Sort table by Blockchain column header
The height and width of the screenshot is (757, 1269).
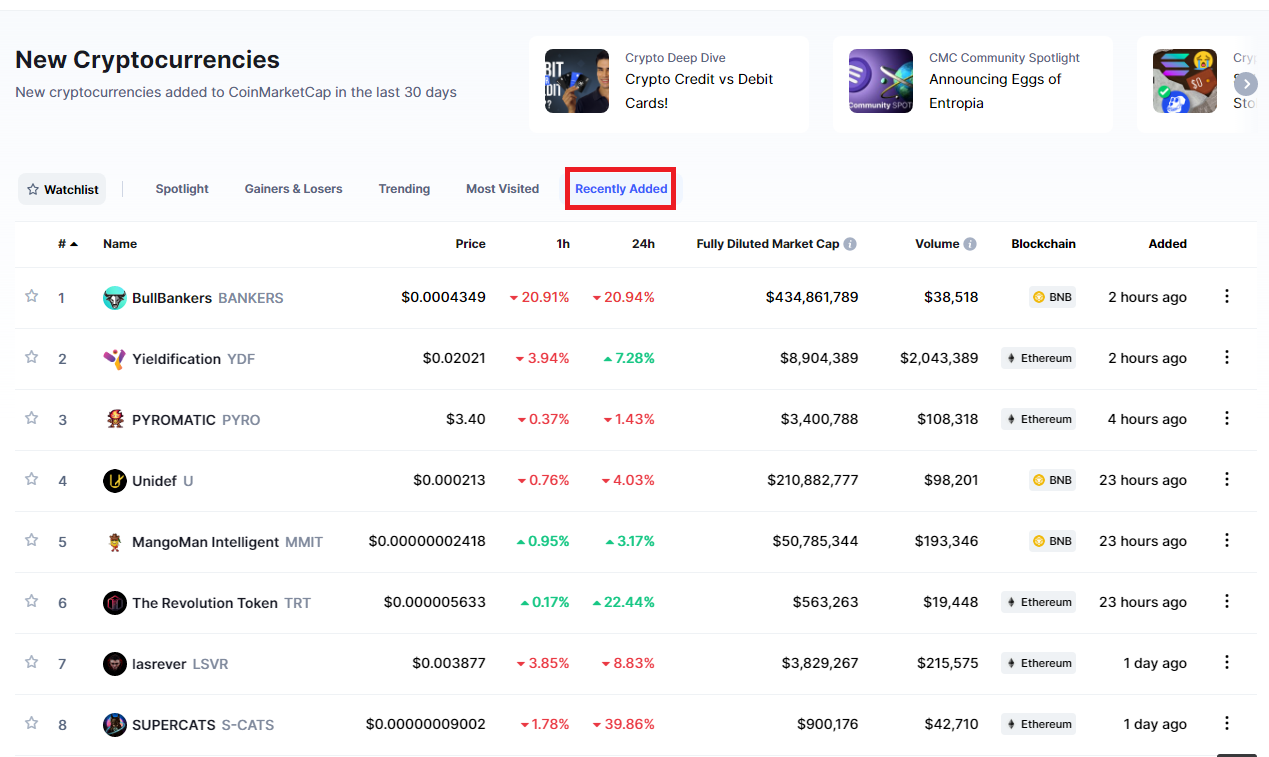pyautogui.click(x=1043, y=244)
